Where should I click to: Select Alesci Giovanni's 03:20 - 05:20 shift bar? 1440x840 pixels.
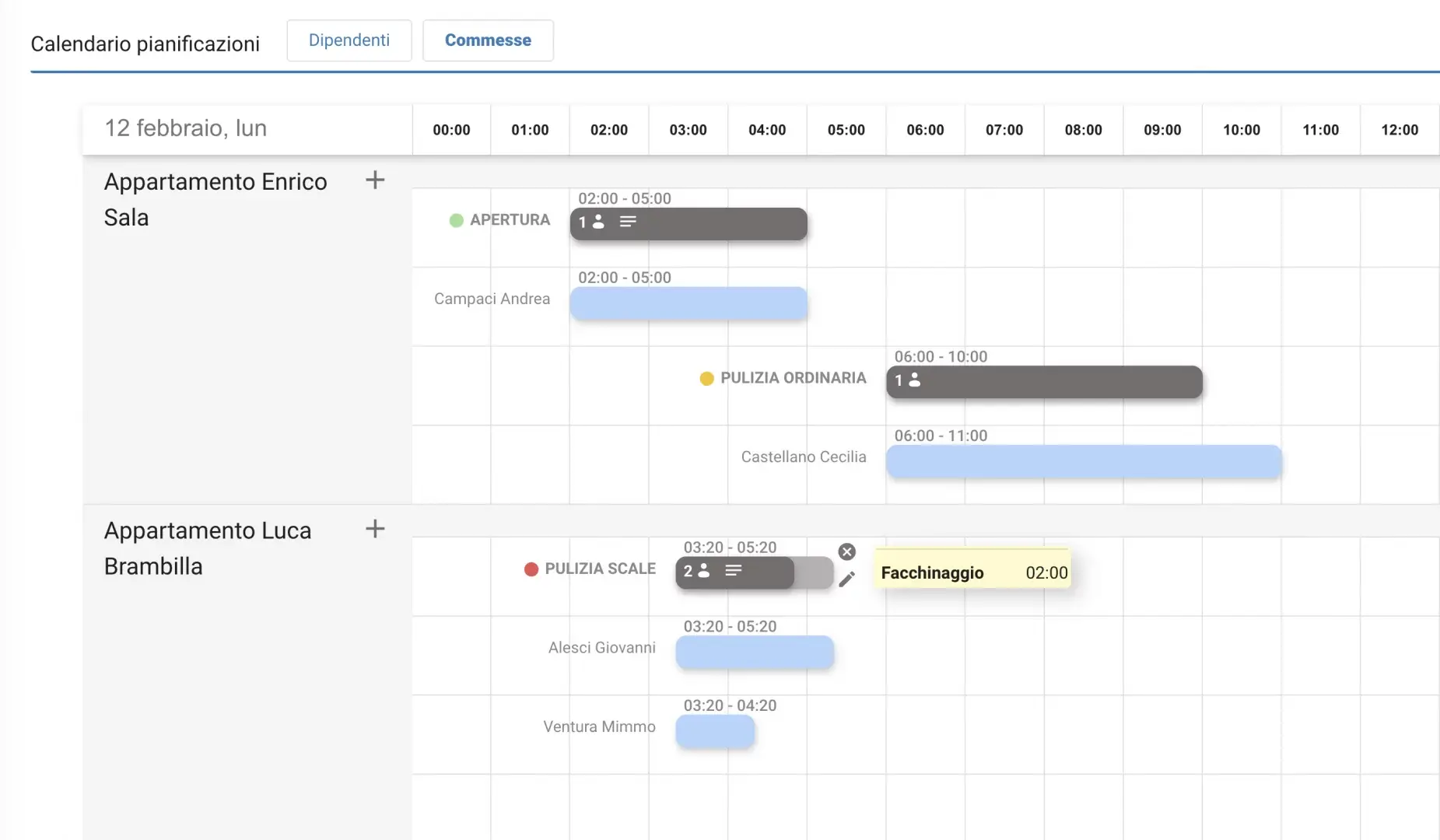755,653
